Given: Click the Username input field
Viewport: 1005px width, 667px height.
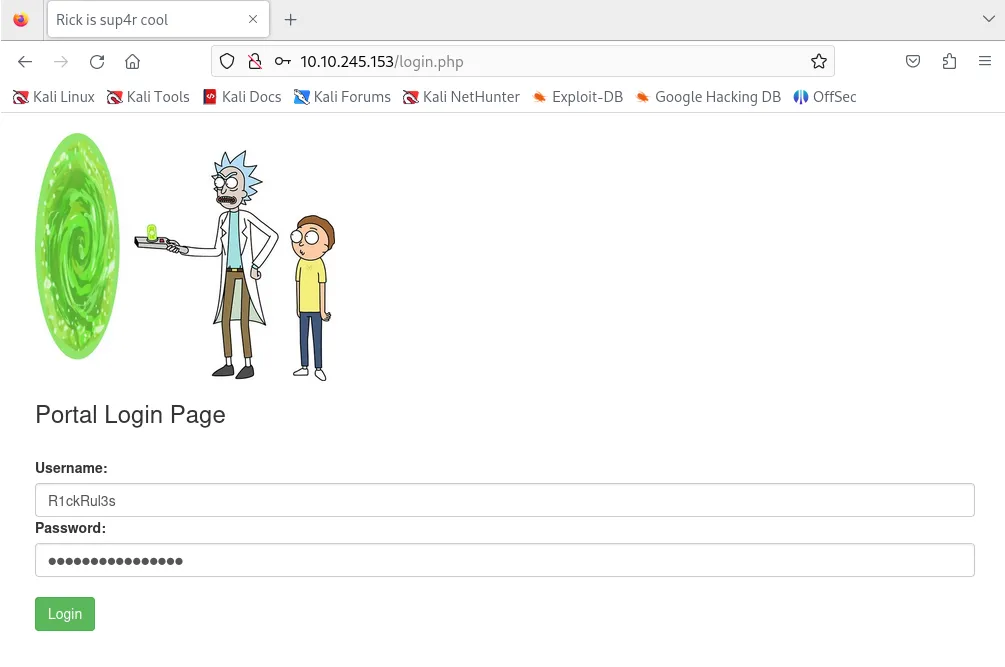Looking at the screenshot, I should coord(505,500).
